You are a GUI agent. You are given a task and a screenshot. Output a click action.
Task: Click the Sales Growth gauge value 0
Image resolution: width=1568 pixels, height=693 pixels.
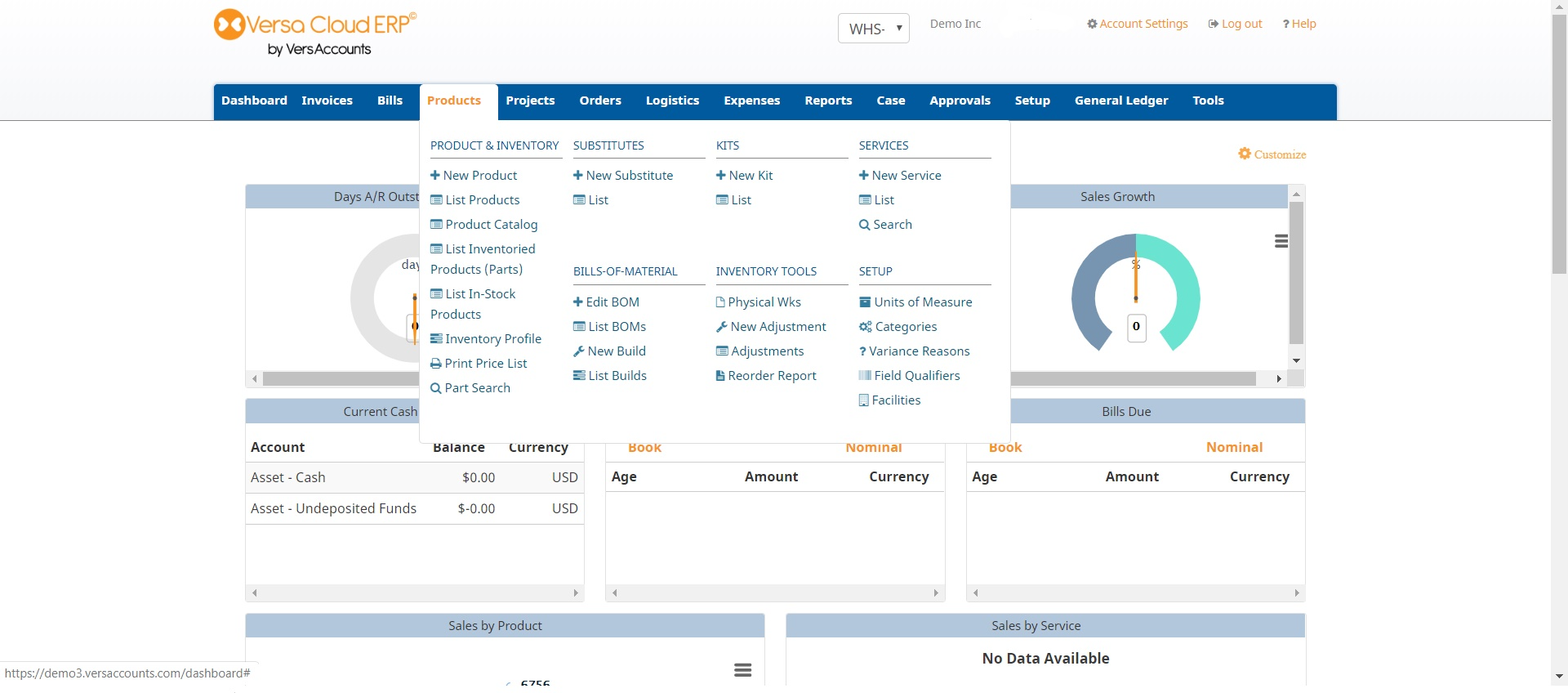tap(1136, 327)
